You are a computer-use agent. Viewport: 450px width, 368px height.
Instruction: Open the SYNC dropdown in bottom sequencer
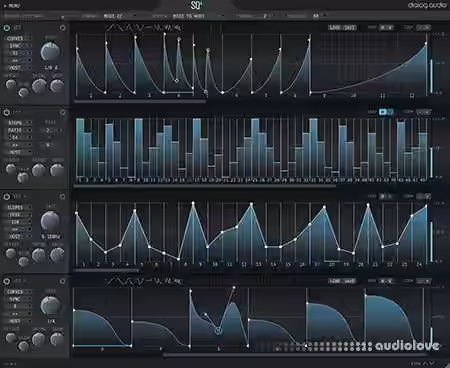tap(19, 299)
